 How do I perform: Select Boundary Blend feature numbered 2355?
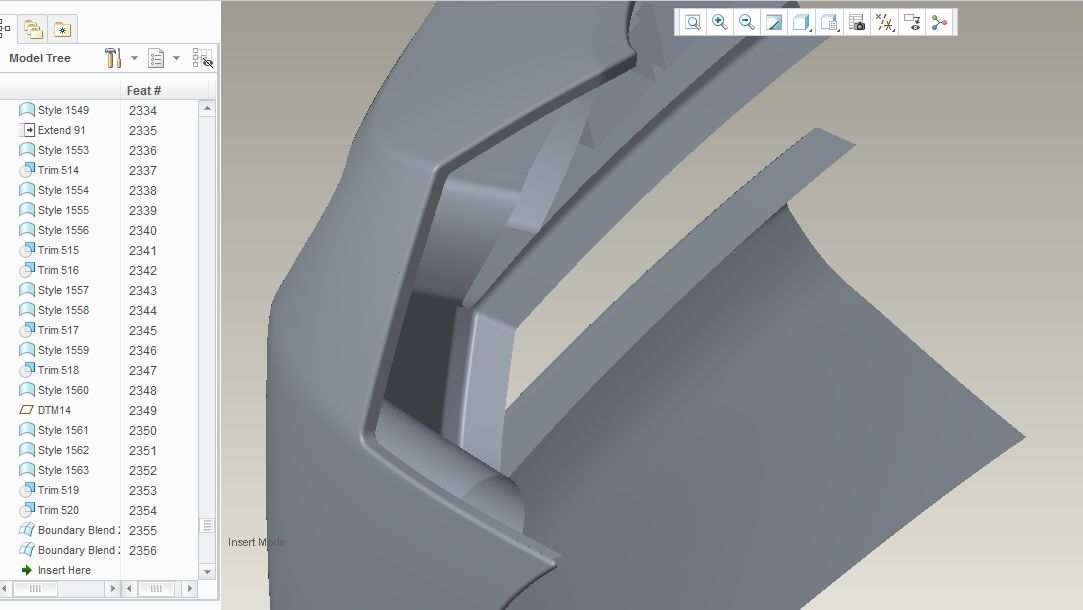click(x=78, y=531)
